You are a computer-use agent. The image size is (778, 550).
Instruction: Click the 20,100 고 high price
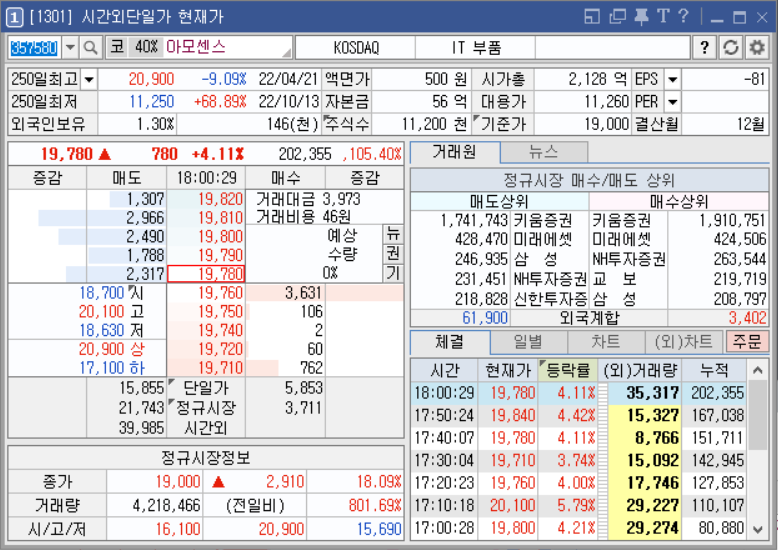point(111,312)
